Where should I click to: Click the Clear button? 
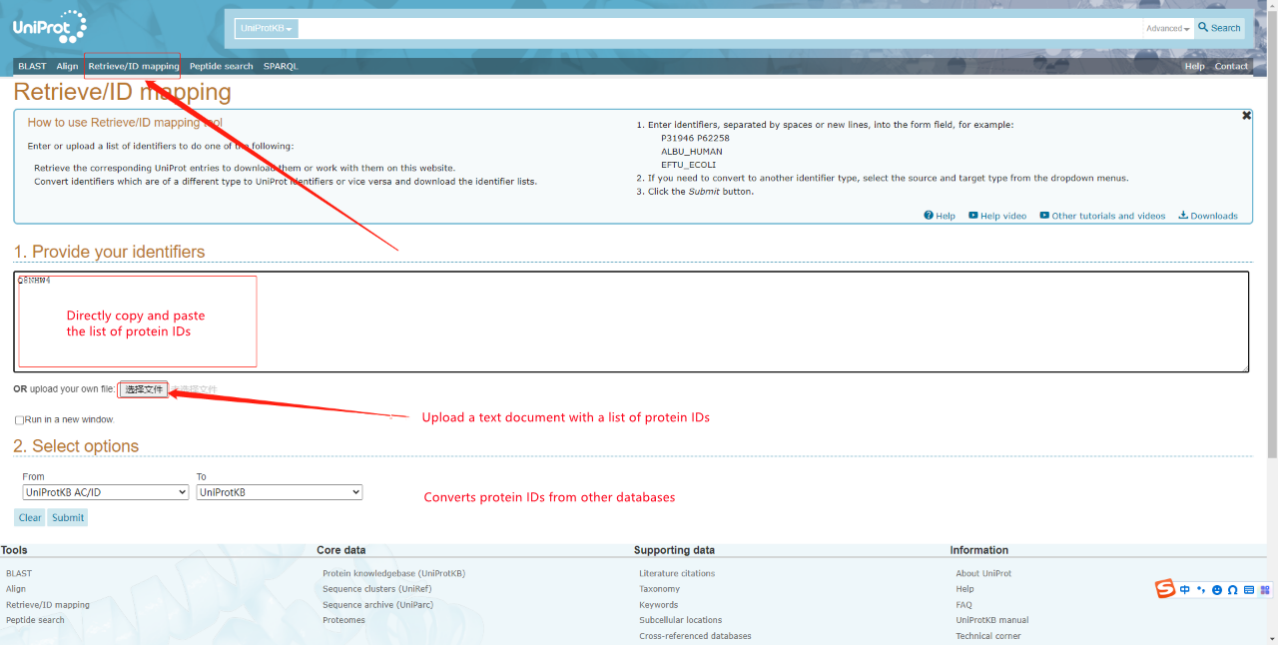pyautogui.click(x=30, y=517)
